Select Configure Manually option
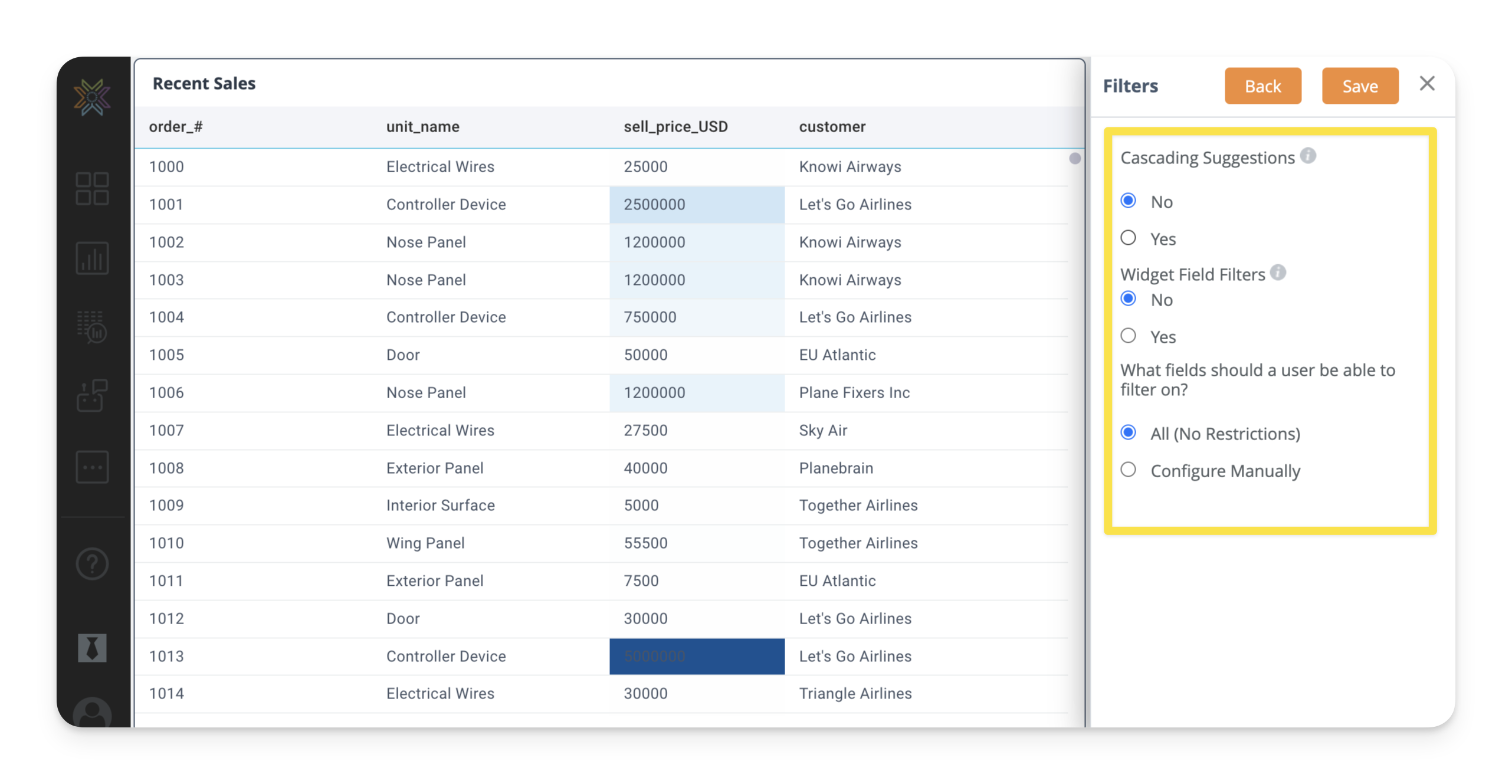Image resolution: width=1512 pixels, height=784 pixels. click(1128, 470)
